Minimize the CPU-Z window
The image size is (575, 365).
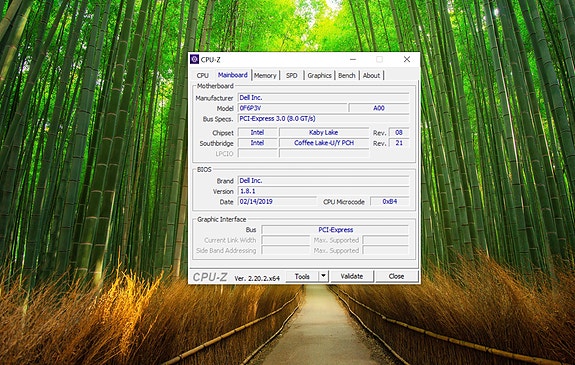353,59
